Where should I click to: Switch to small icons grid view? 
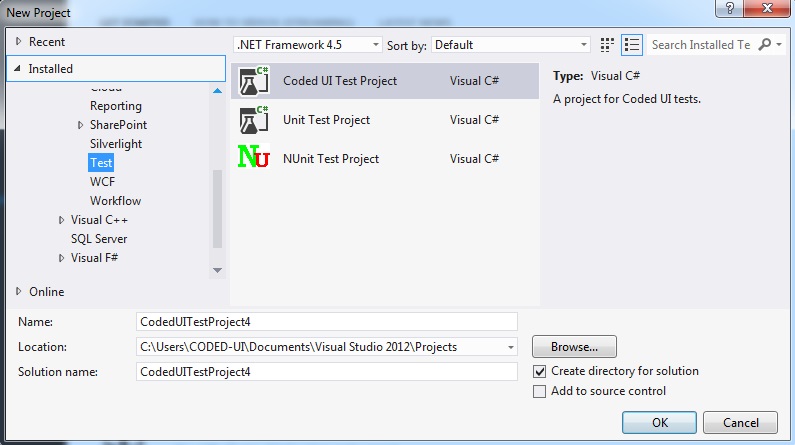coord(607,45)
